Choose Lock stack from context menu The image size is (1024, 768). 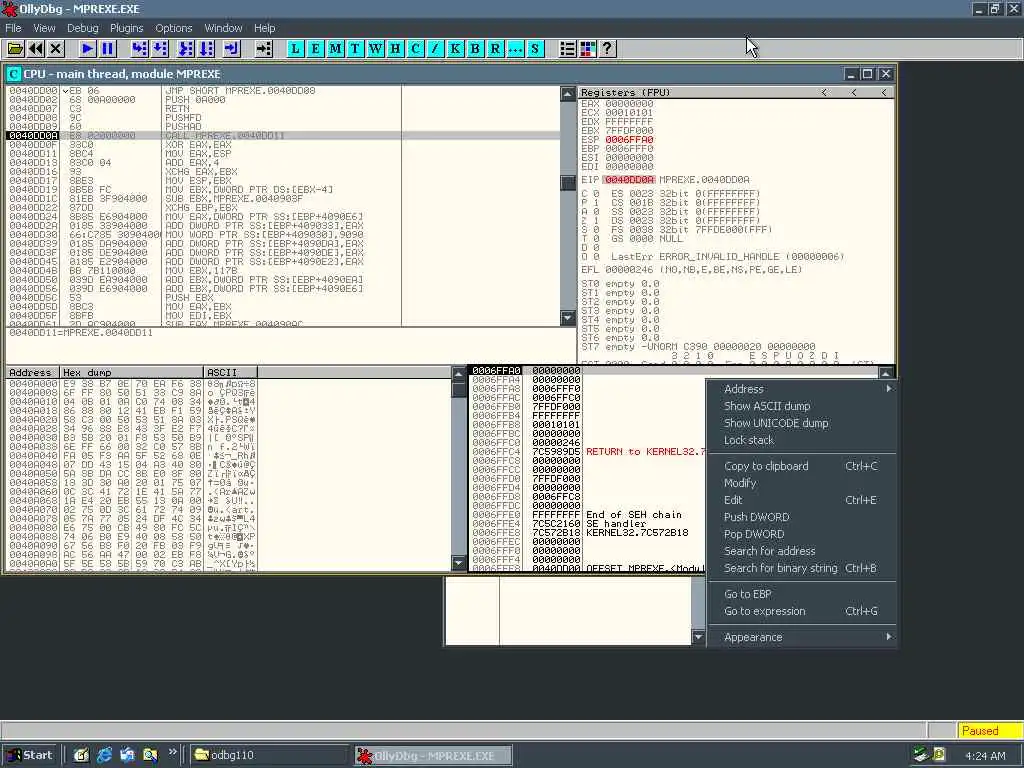pos(803,440)
